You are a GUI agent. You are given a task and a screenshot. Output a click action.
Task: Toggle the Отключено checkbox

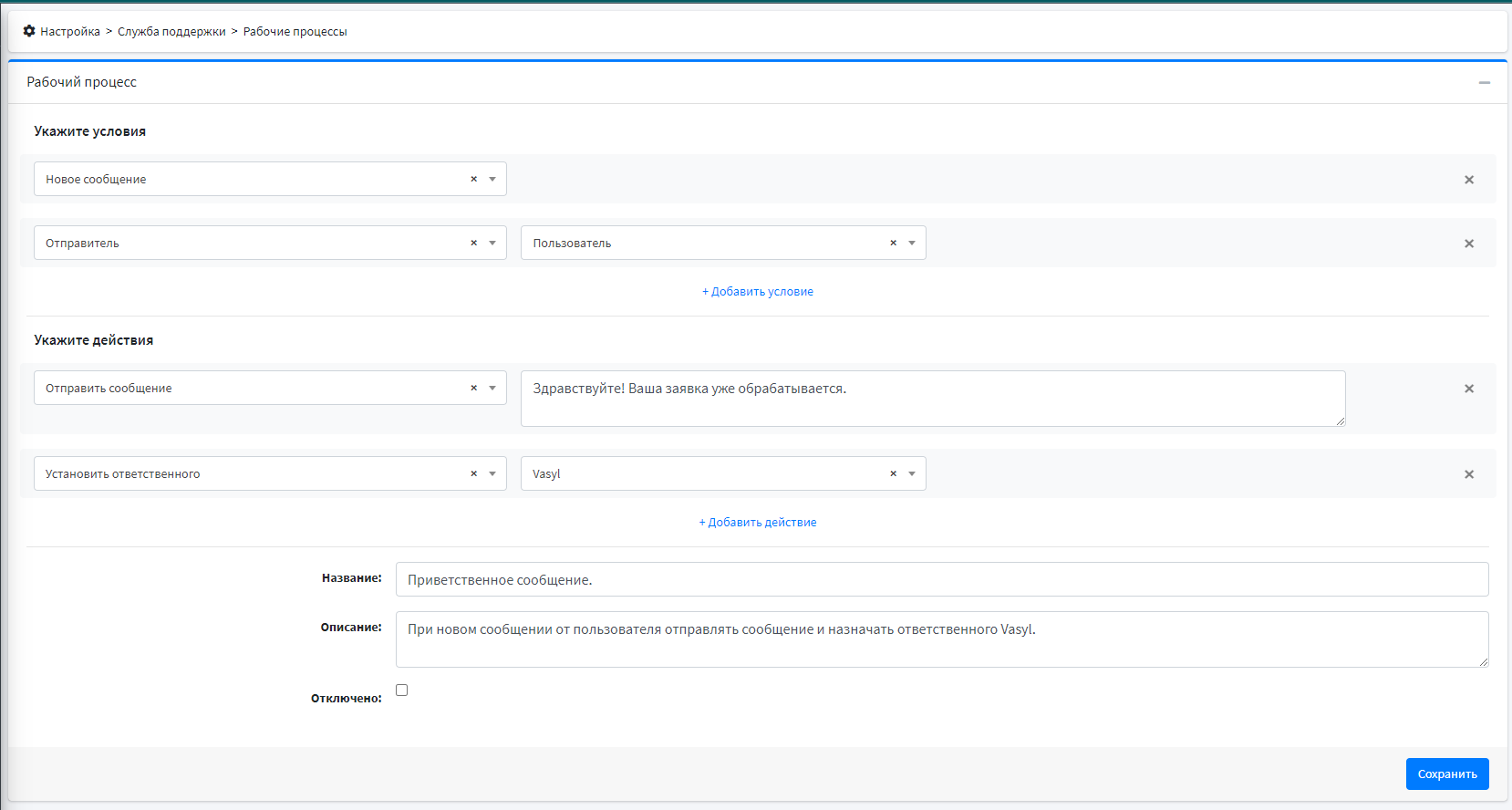point(401,691)
